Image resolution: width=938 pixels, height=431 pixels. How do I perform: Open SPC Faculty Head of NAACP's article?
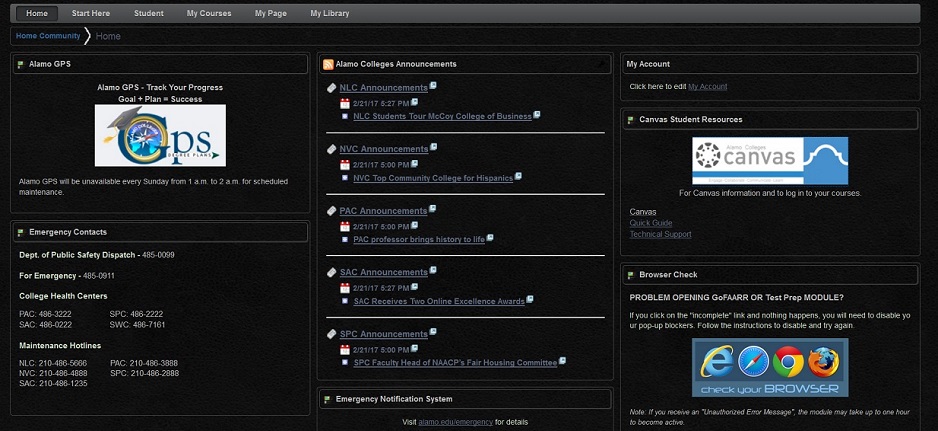(455, 363)
